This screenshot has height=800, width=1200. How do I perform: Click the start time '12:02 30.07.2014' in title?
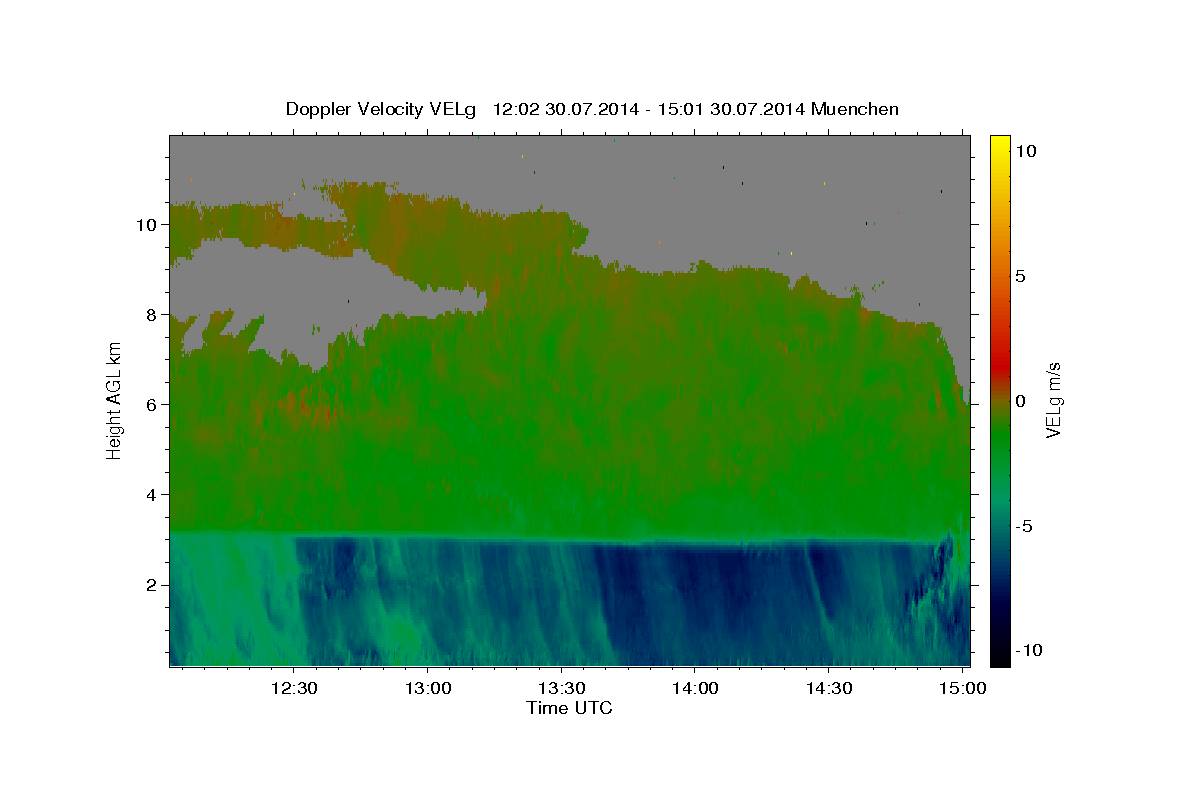[x=565, y=109]
